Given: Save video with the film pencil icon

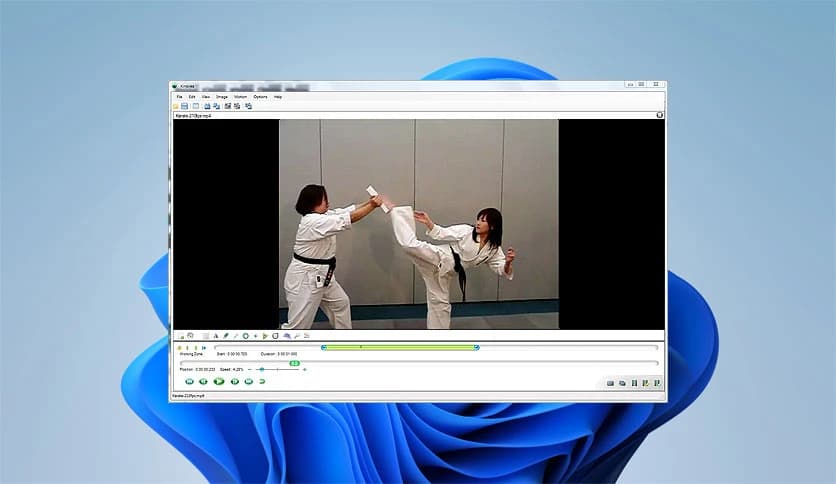Looking at the screenshot, I should pyautogui.click(x=646, y=383).
